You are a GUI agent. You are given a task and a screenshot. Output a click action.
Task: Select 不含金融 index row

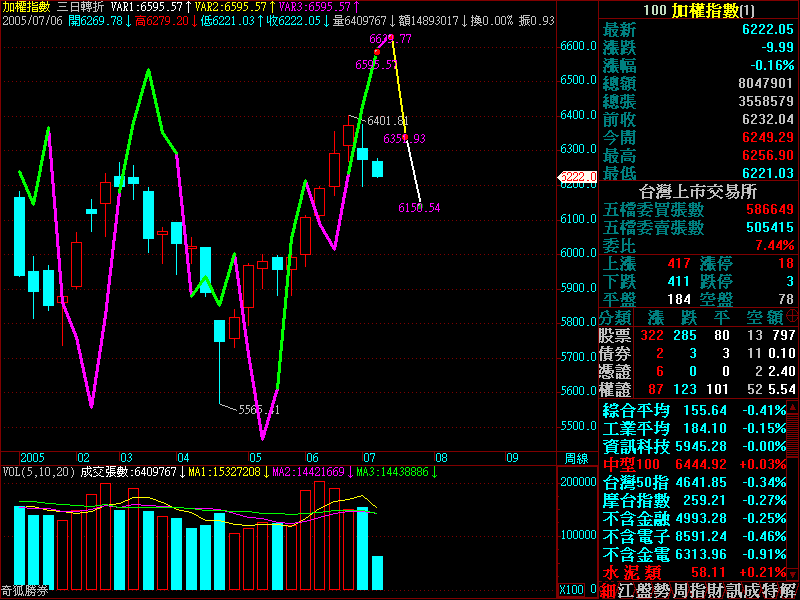(693, 518)
